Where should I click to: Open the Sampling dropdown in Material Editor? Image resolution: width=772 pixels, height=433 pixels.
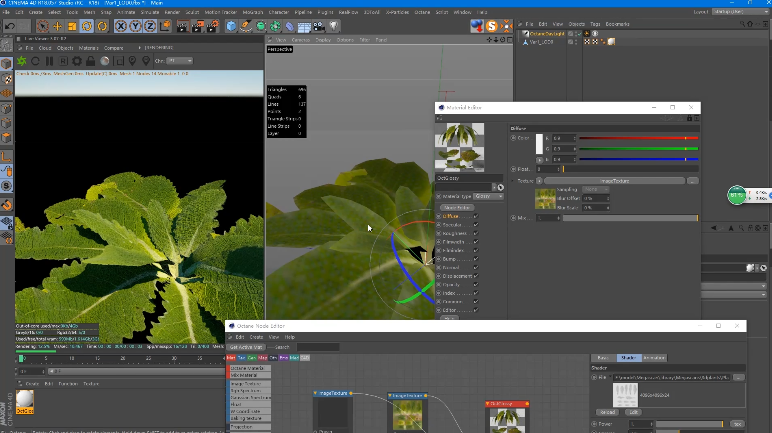596,189
